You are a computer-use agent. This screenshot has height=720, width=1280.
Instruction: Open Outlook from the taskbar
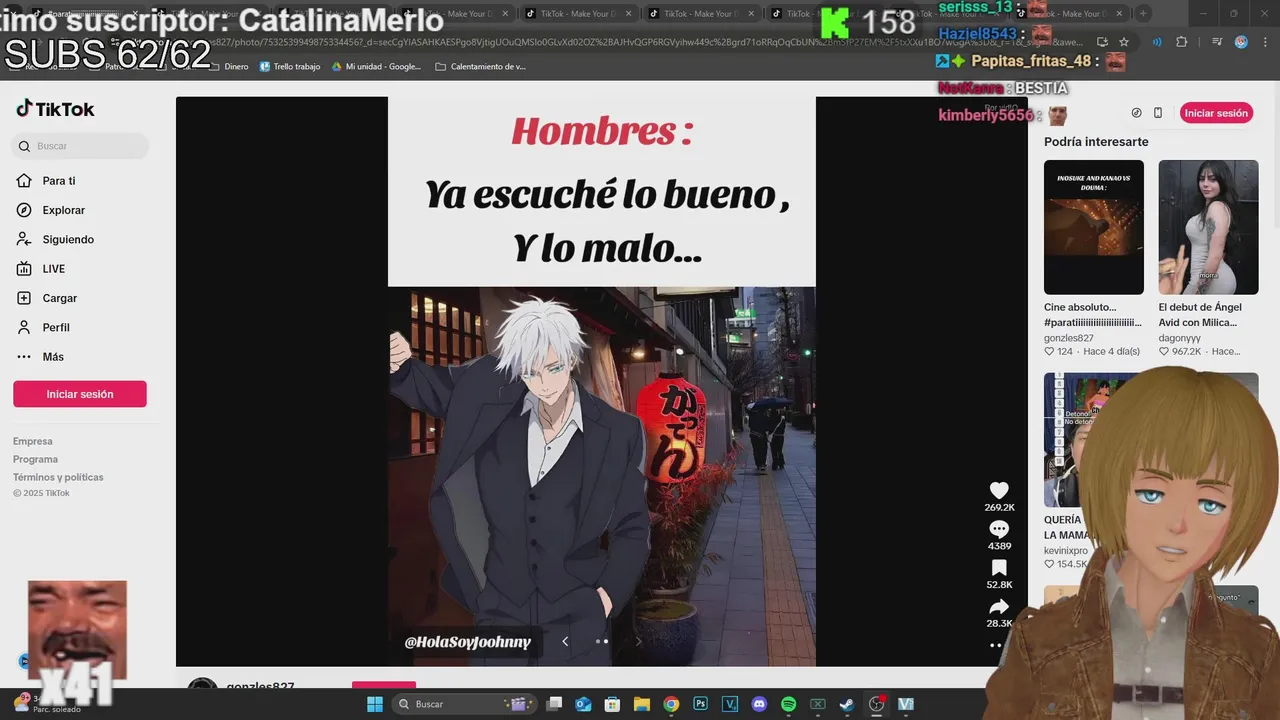click(583, 704)
